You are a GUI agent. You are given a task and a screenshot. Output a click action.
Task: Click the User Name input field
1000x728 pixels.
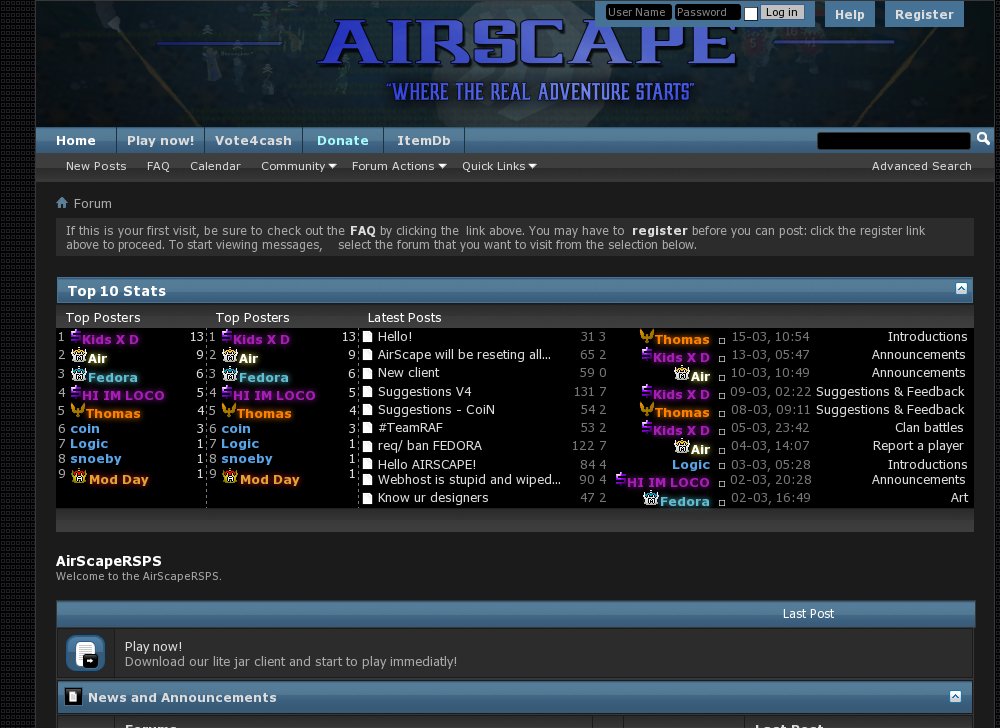tap(638, 12)
